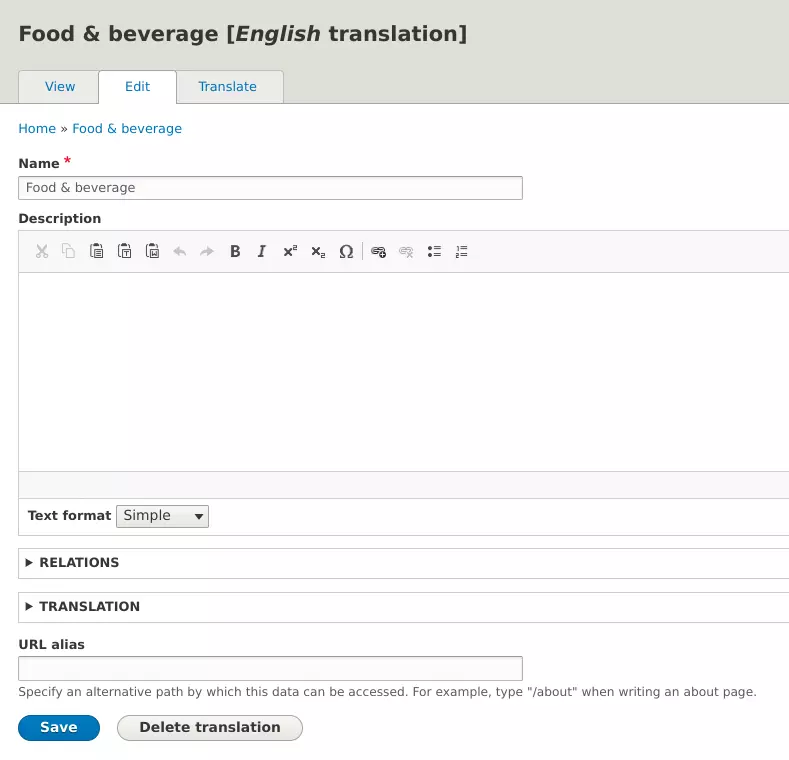Click the Copy icon in editor toolbar
The image size is (789, 760).
click(x=68, y=252)
